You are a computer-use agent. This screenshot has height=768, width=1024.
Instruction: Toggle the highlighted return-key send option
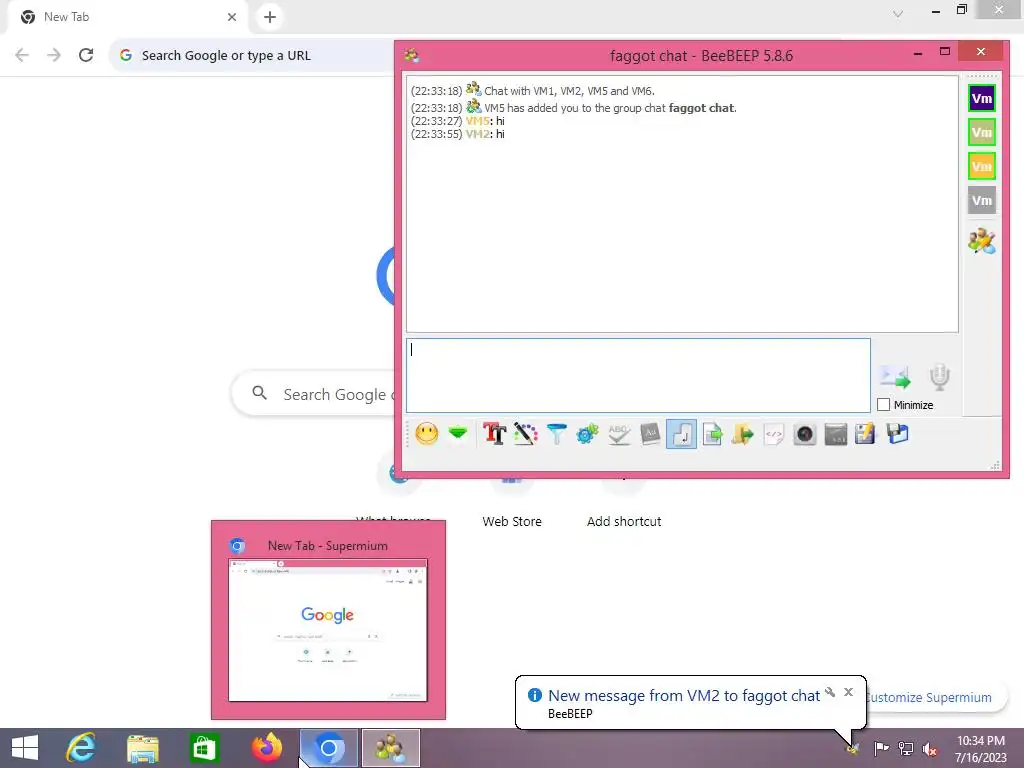tap(681, 434)
